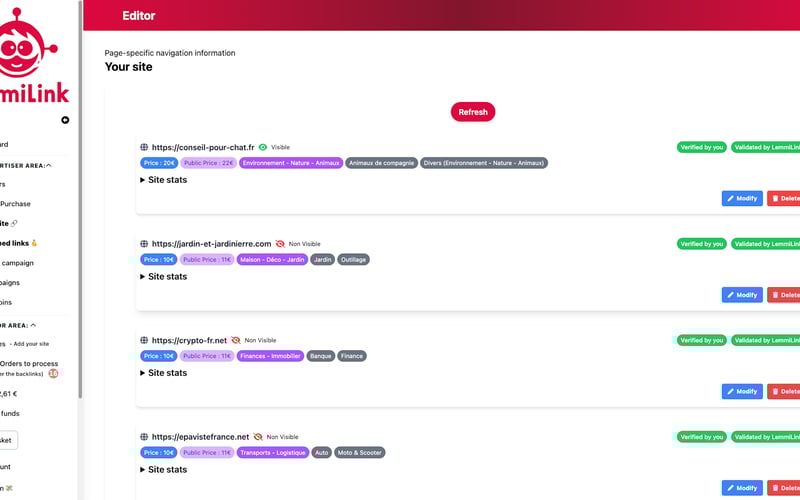This screenshot has height=500, width=800.
Task: Click the Editor header title
Action: click(x=139, y=16)
